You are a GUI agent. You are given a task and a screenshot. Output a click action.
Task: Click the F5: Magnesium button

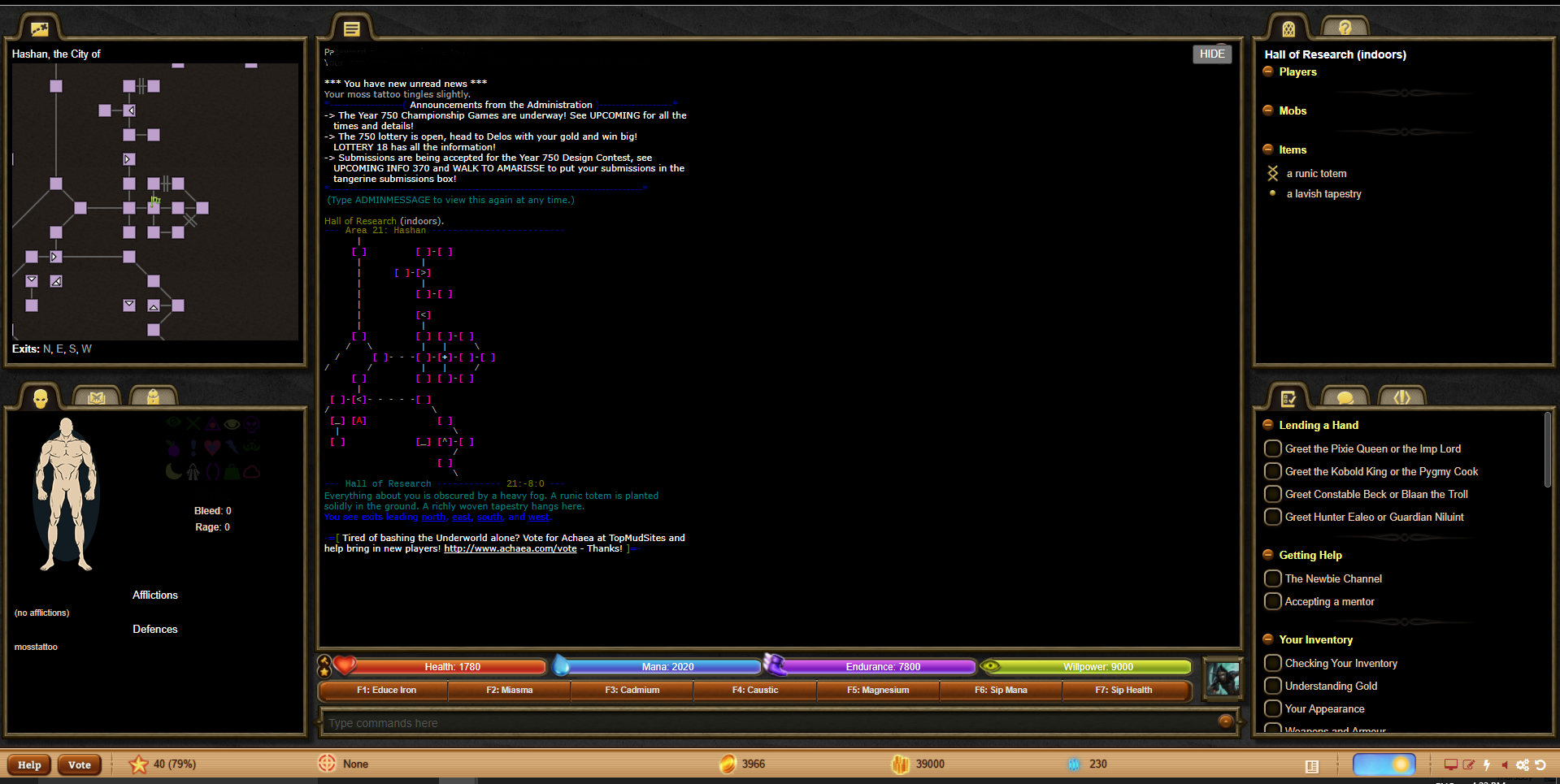(878, 691)
